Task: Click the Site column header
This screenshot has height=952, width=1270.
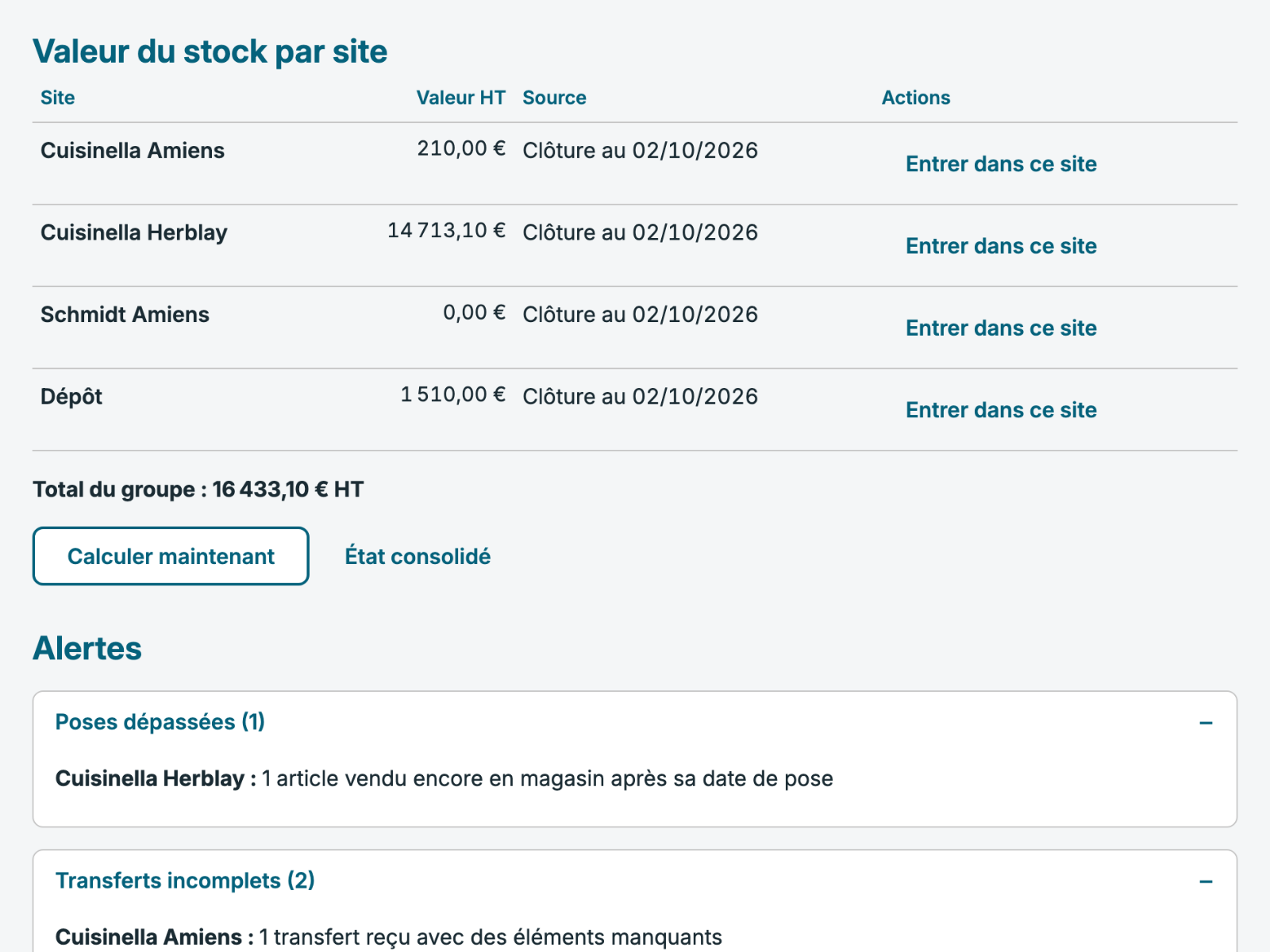Action: [58, 98]
